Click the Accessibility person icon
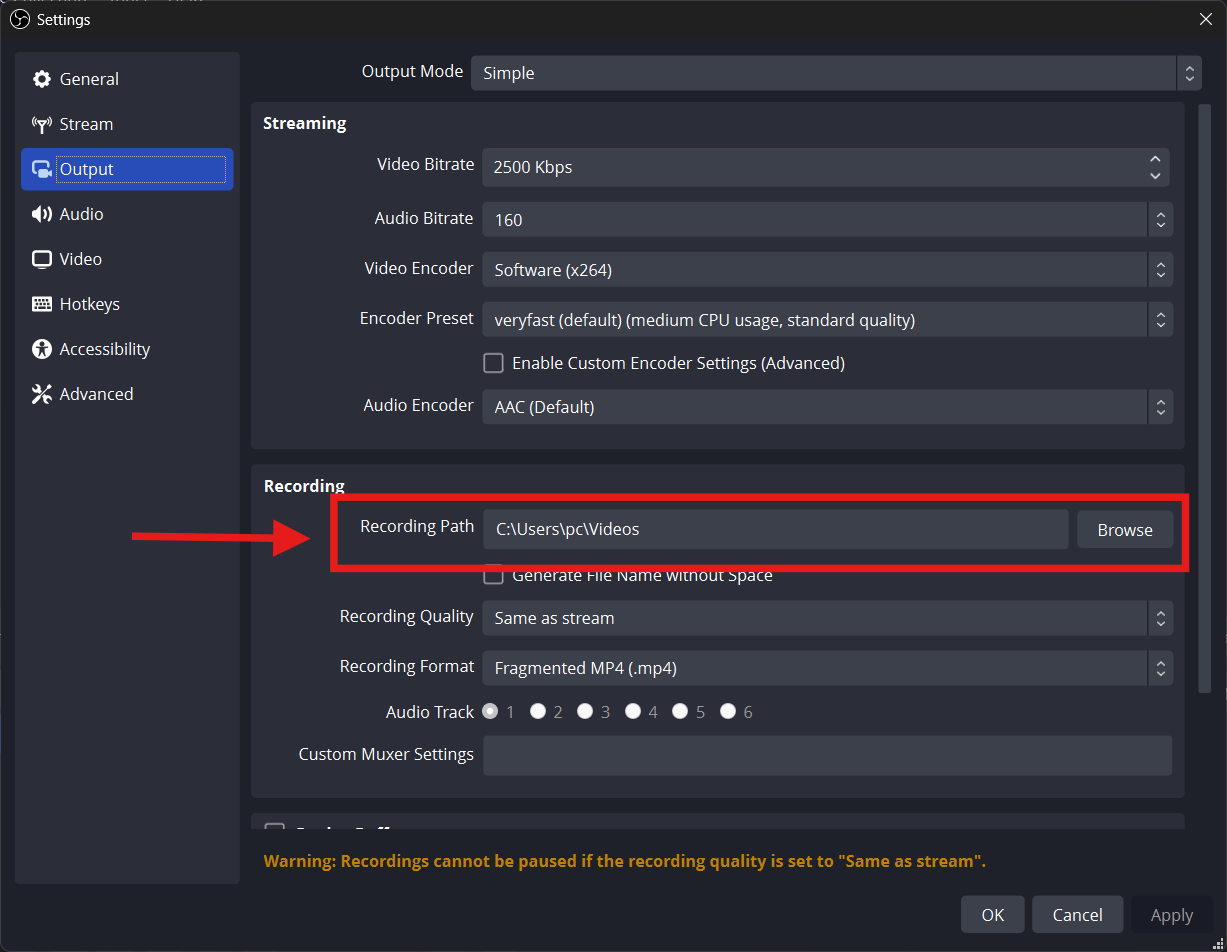The image size is (1227, 952). point(42,349)
